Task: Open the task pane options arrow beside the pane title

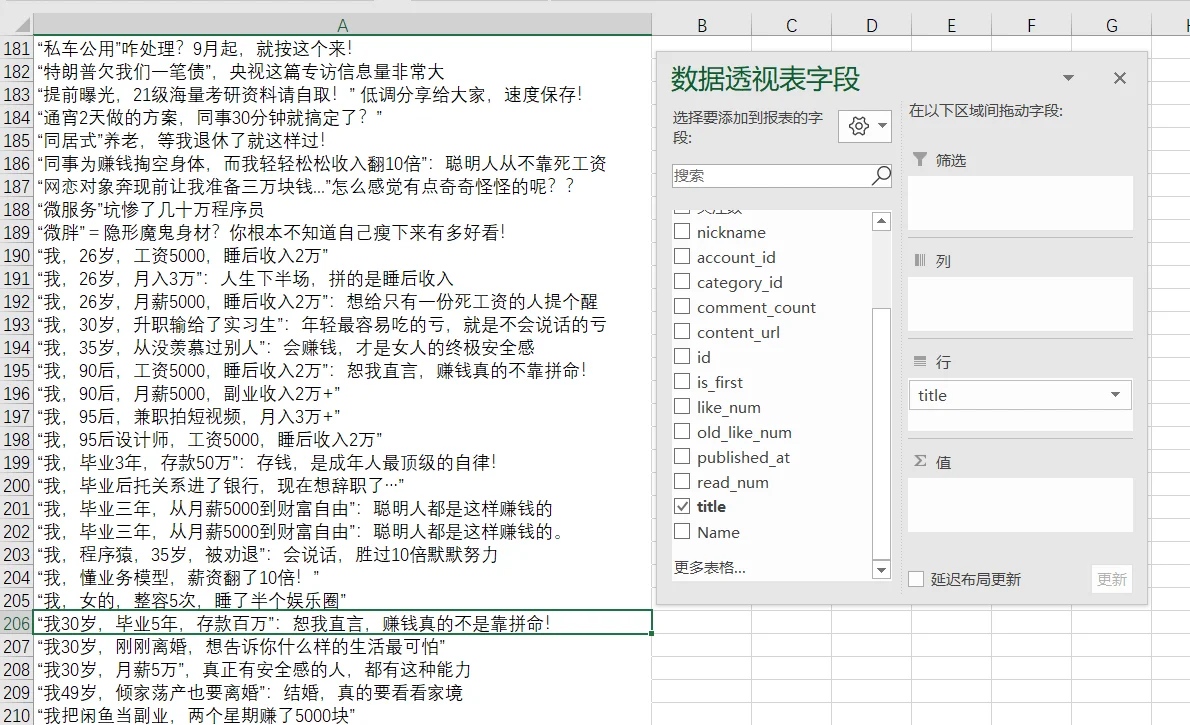Action: pos(1068,77)
